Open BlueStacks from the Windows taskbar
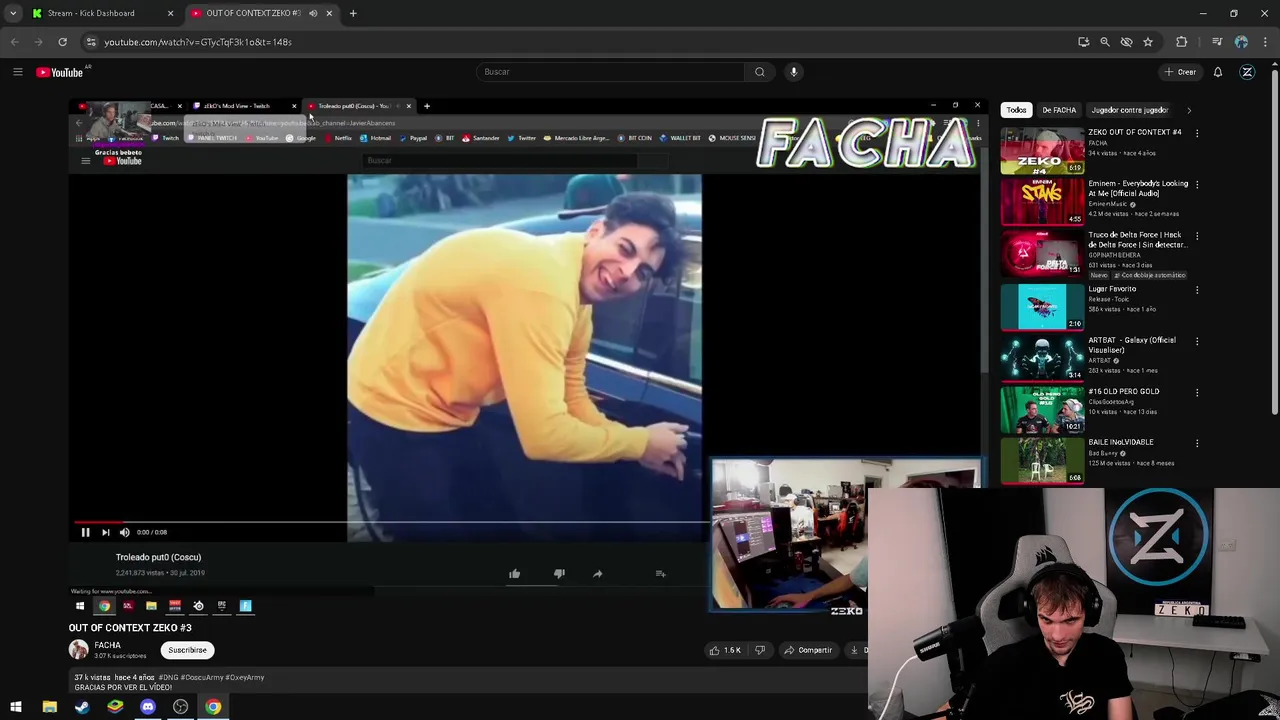Viewport: 1280px width, 720px height. pos(115,707)
